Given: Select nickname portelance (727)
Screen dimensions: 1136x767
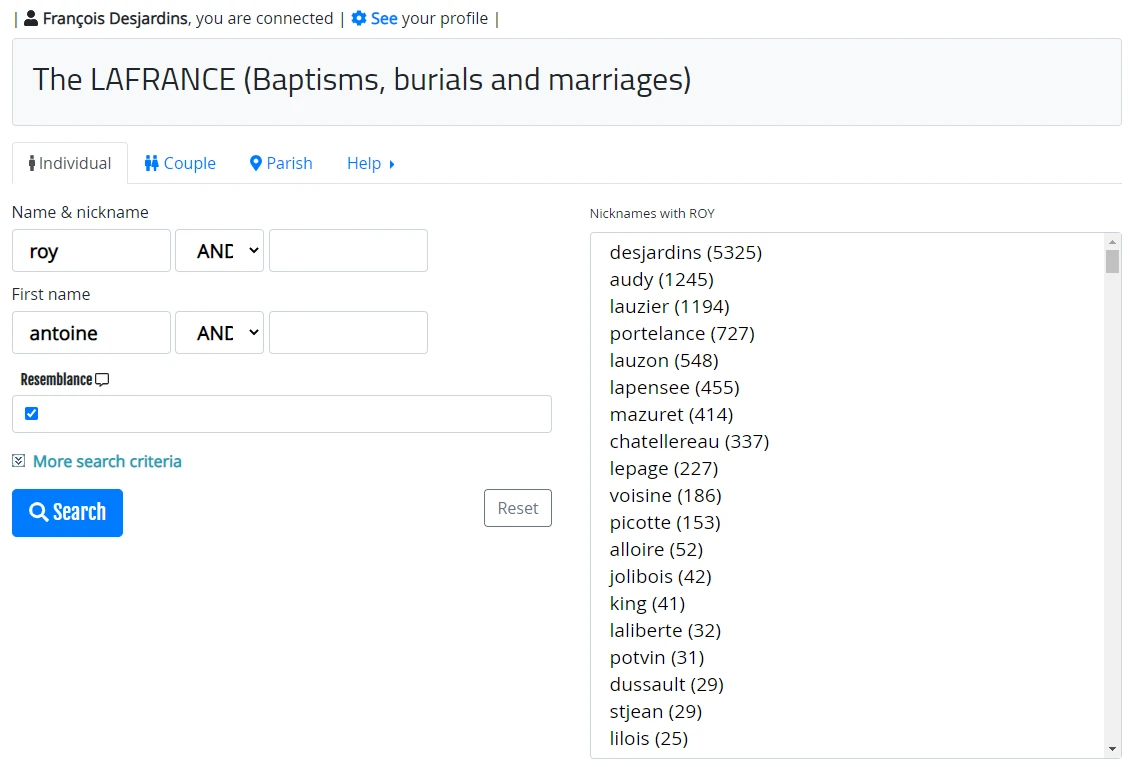Looking at the screenshot, I should coord(682,333).
